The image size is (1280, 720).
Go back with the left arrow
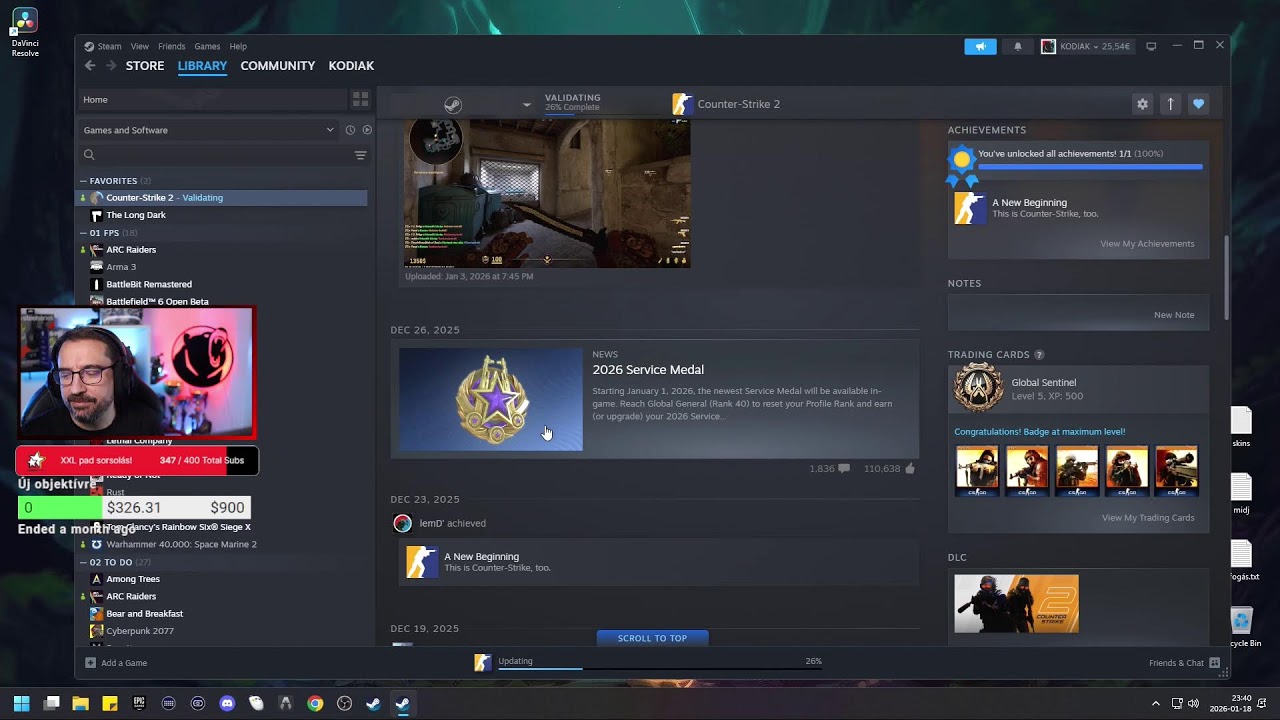pos(90,66)
